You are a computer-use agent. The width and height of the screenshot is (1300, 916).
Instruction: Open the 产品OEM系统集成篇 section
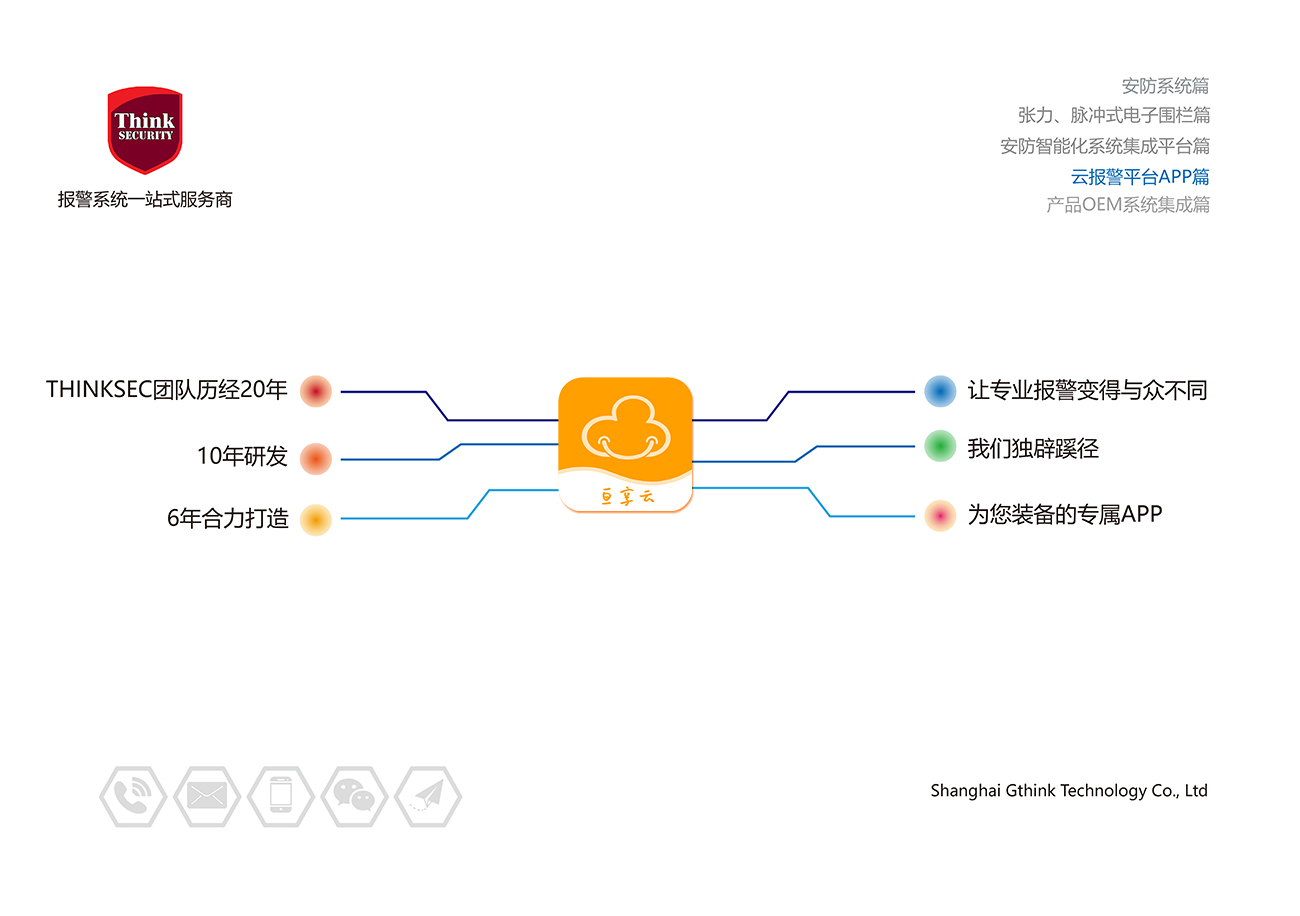[1128, 205]
